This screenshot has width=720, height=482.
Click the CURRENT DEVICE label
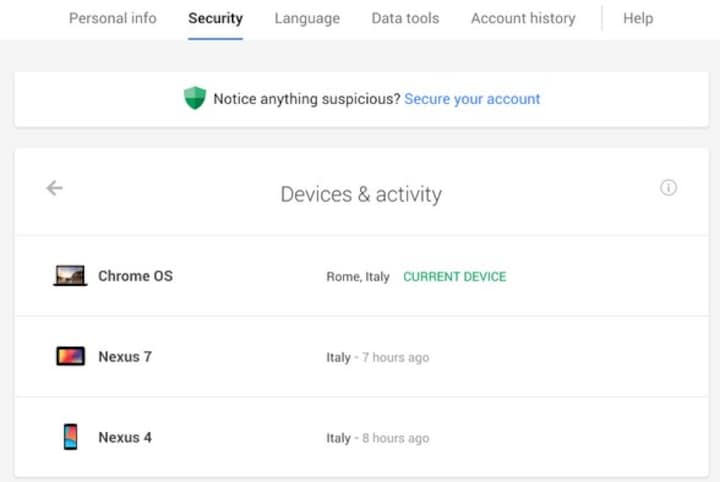coord(455,276)
